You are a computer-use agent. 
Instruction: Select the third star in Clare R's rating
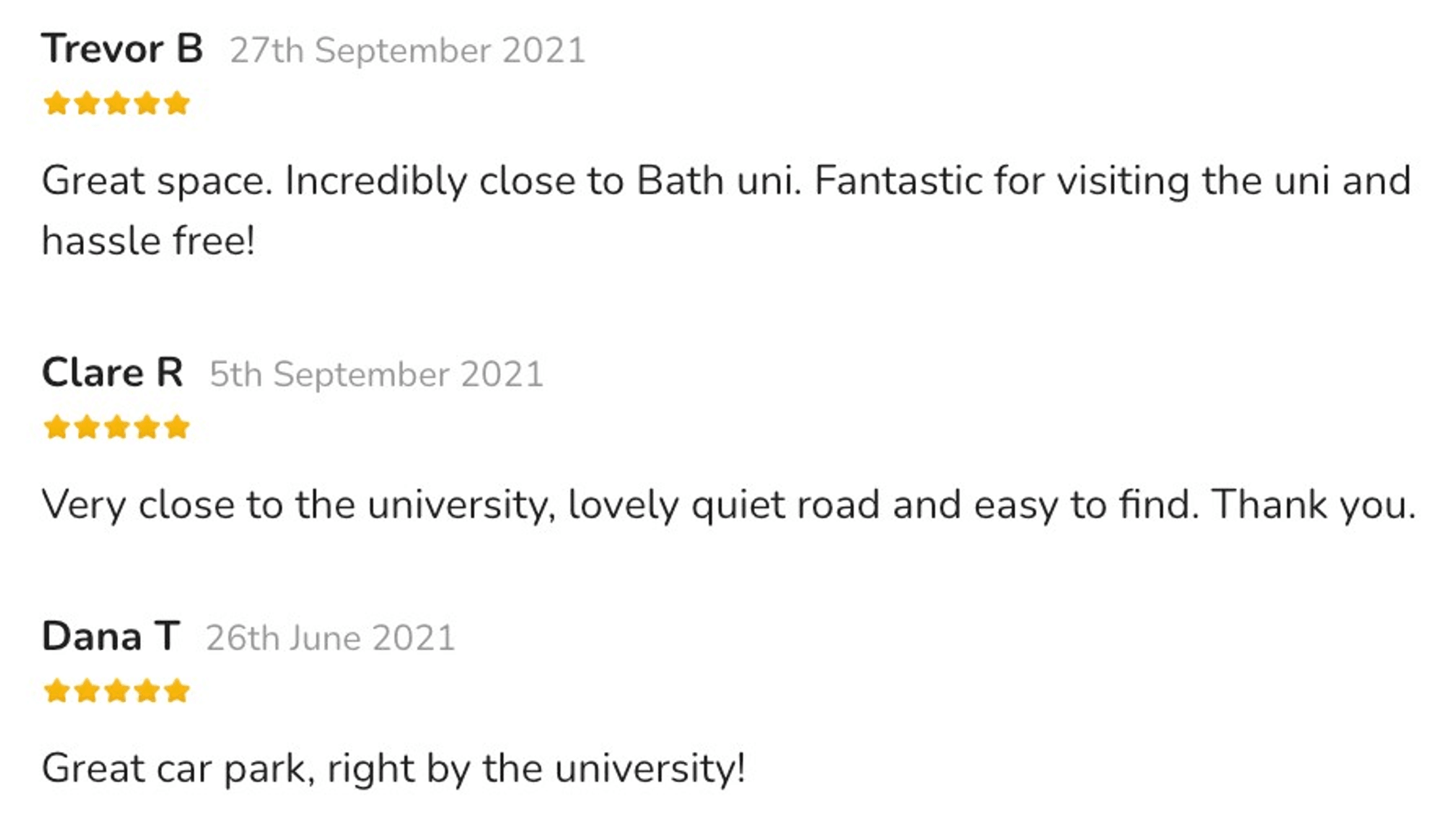pyautogui.click(x=117, y=427)
